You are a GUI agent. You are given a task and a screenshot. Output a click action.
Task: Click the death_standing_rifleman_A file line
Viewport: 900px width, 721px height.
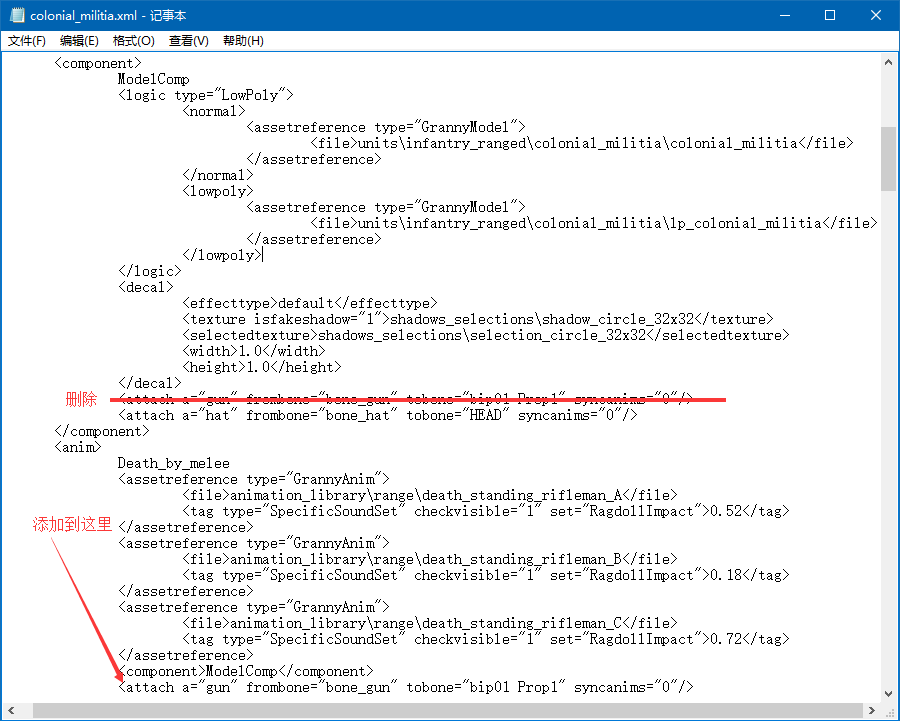[430, 495]
